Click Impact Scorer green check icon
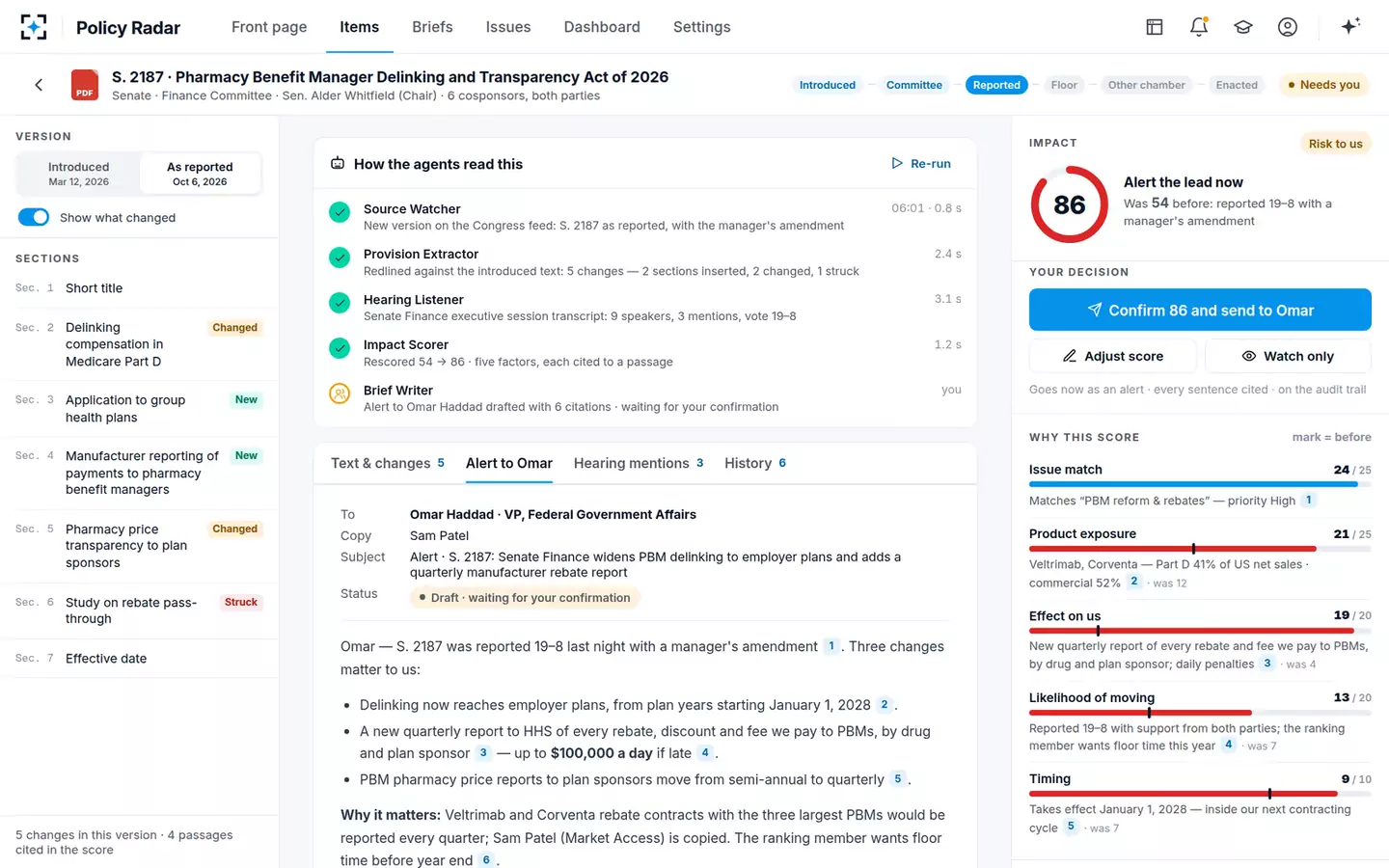Image resolution: width=1389 pixels, height=868 pixels. click(x=340, y=348)
